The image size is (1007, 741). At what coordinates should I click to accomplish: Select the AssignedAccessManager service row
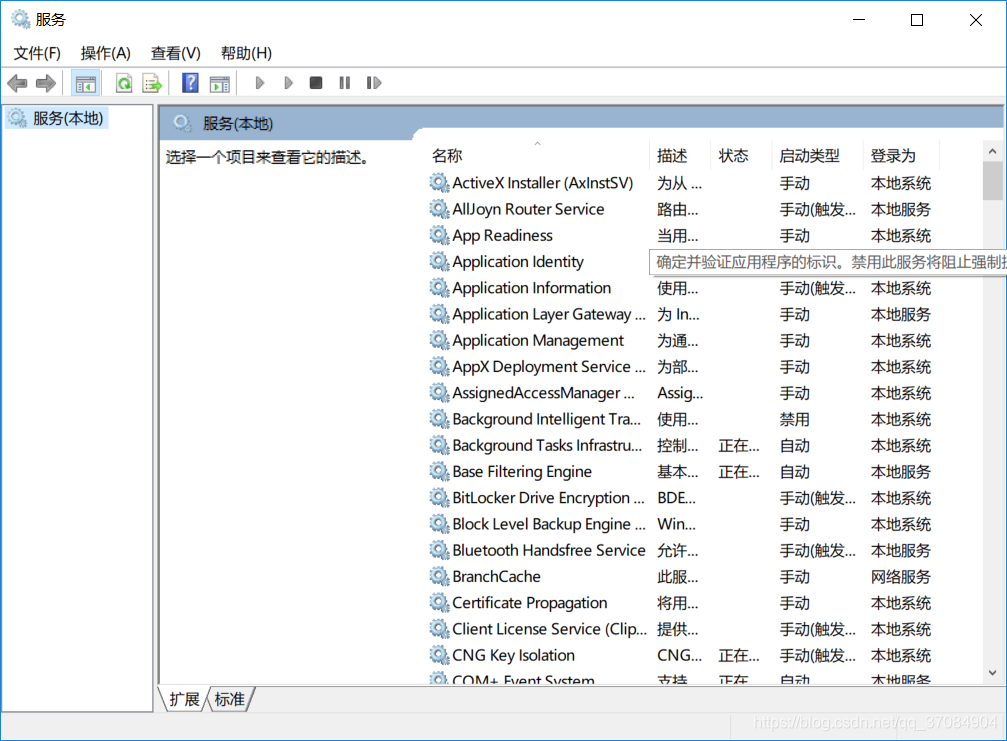tap(682, 393)
